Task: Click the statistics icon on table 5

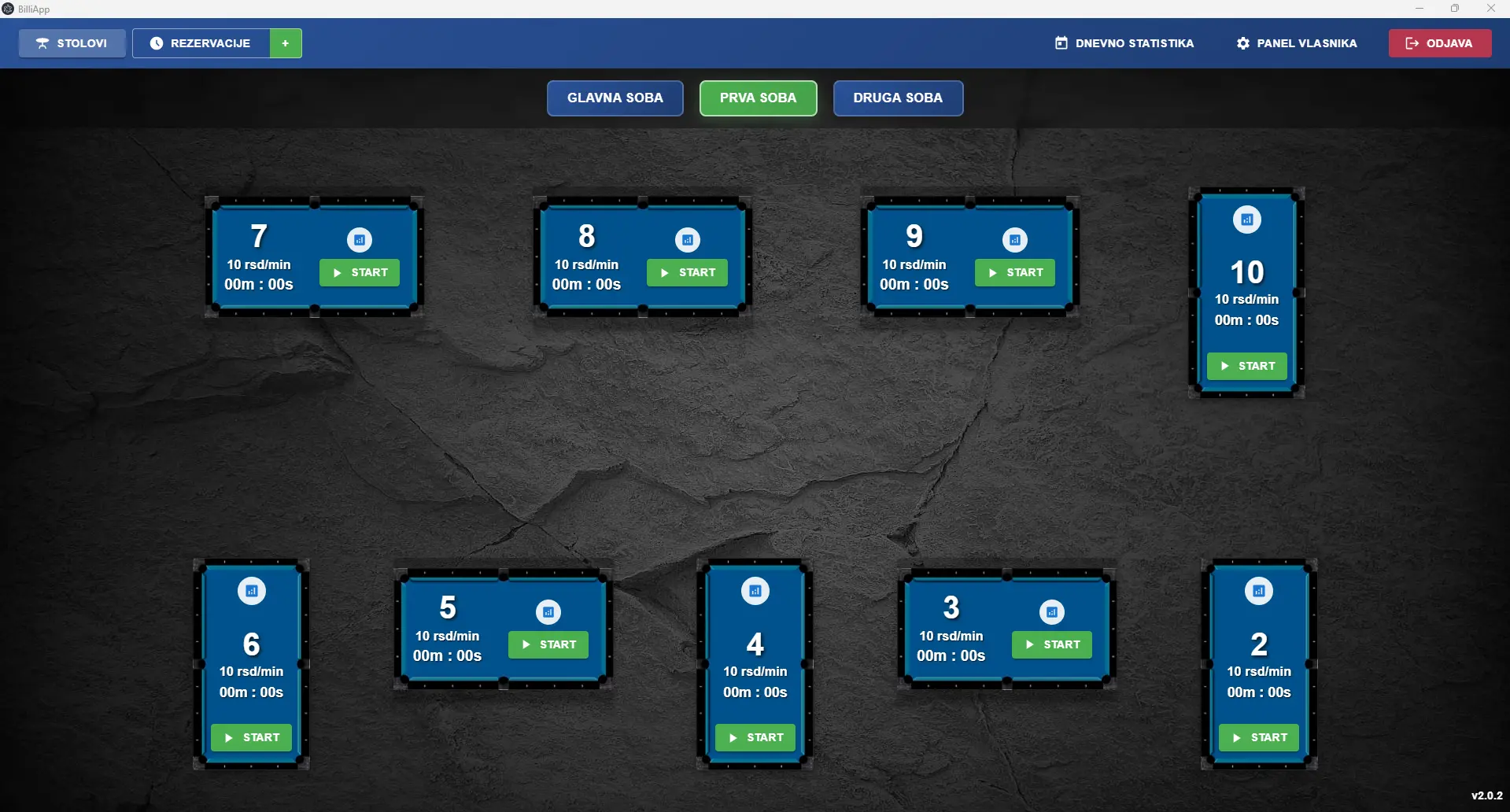Action: (x=548, y=611)
